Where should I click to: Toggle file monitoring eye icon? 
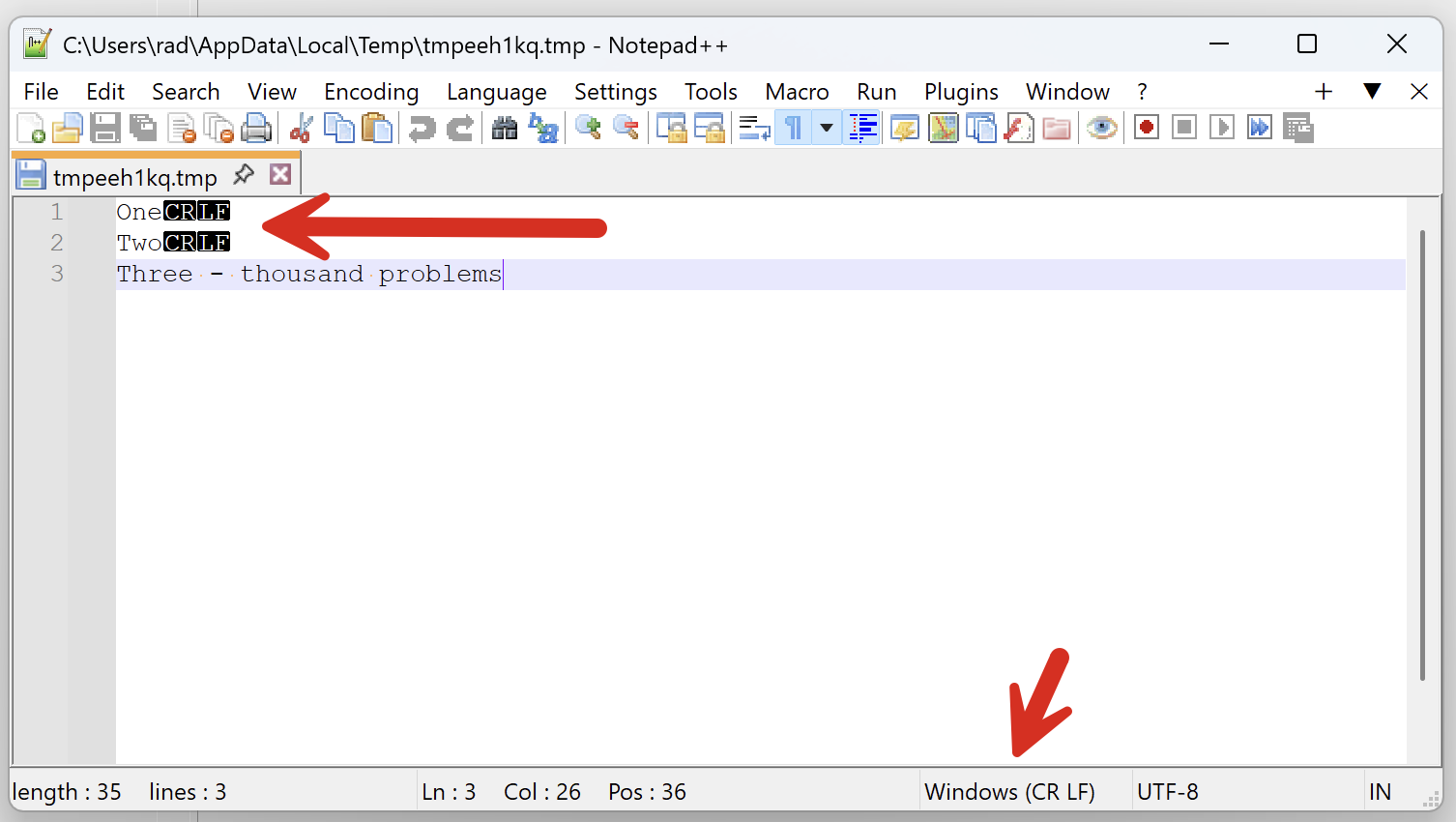click(x=1101, y=127)
